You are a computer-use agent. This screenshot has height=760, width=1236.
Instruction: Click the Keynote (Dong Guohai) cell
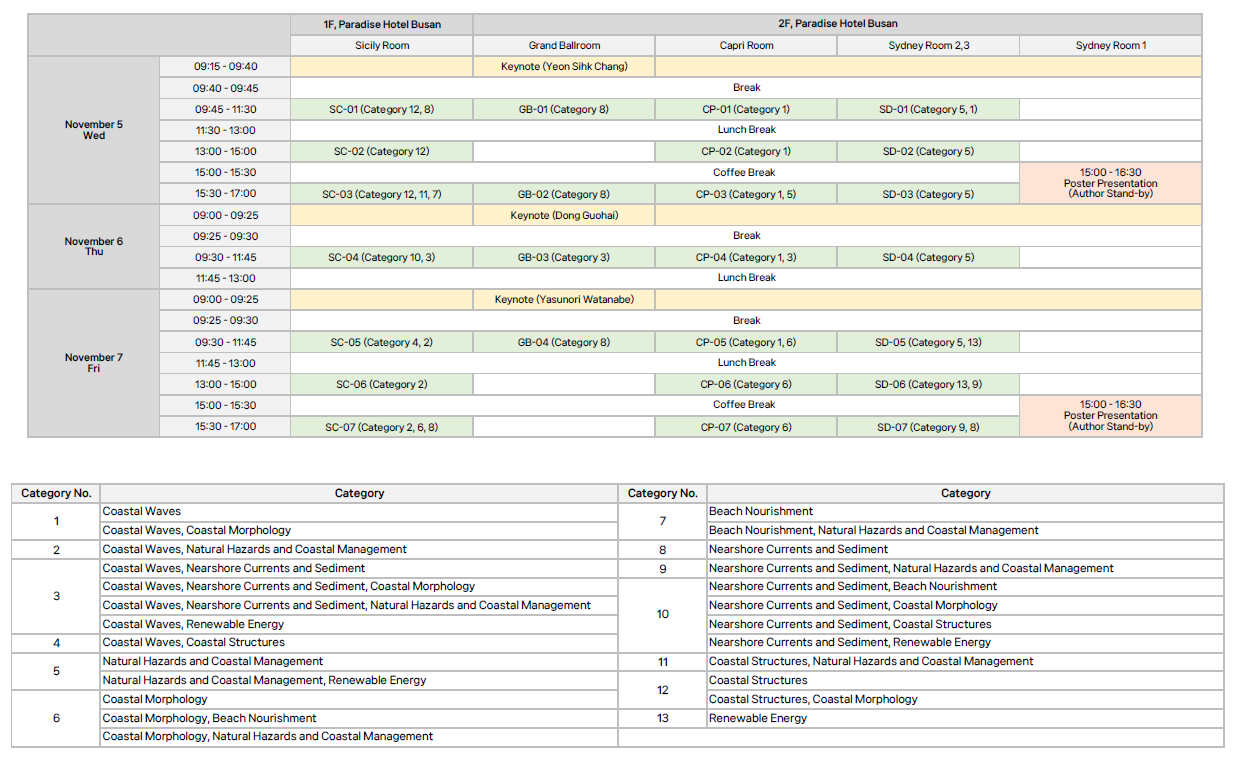pos(564,215)
